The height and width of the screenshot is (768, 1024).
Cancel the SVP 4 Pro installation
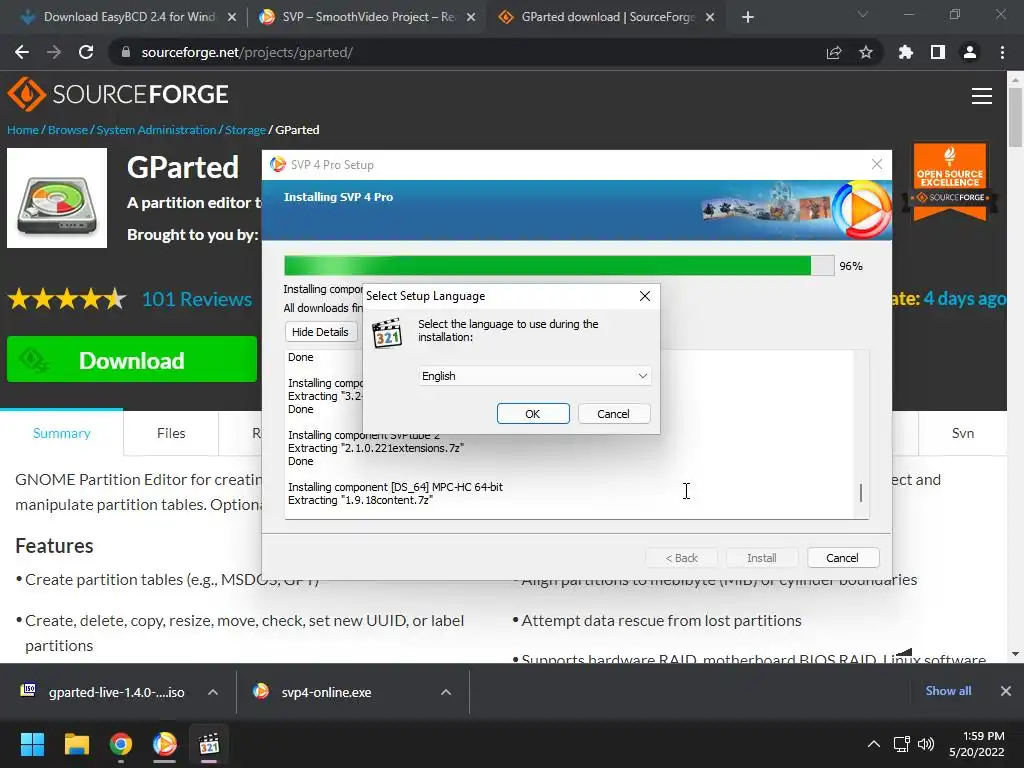(x=842, y=558)
